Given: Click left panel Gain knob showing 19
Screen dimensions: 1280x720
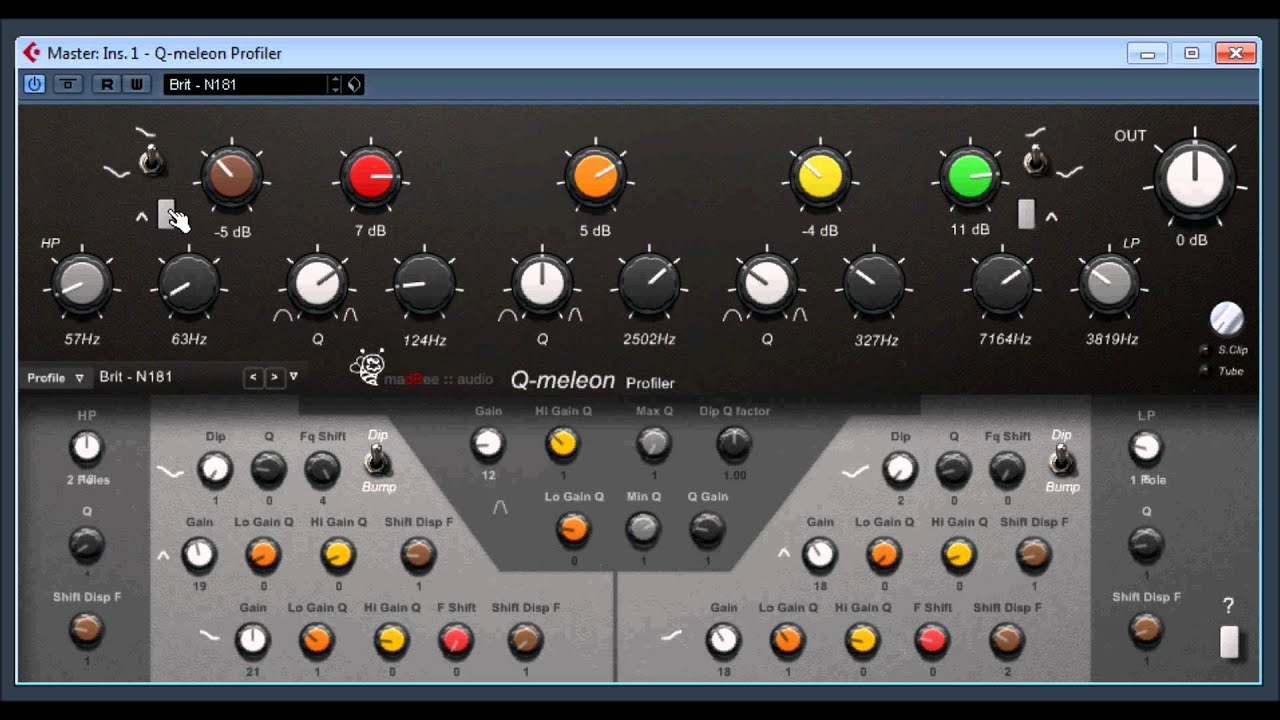Looking at the screenshot, I should (199, 553).
